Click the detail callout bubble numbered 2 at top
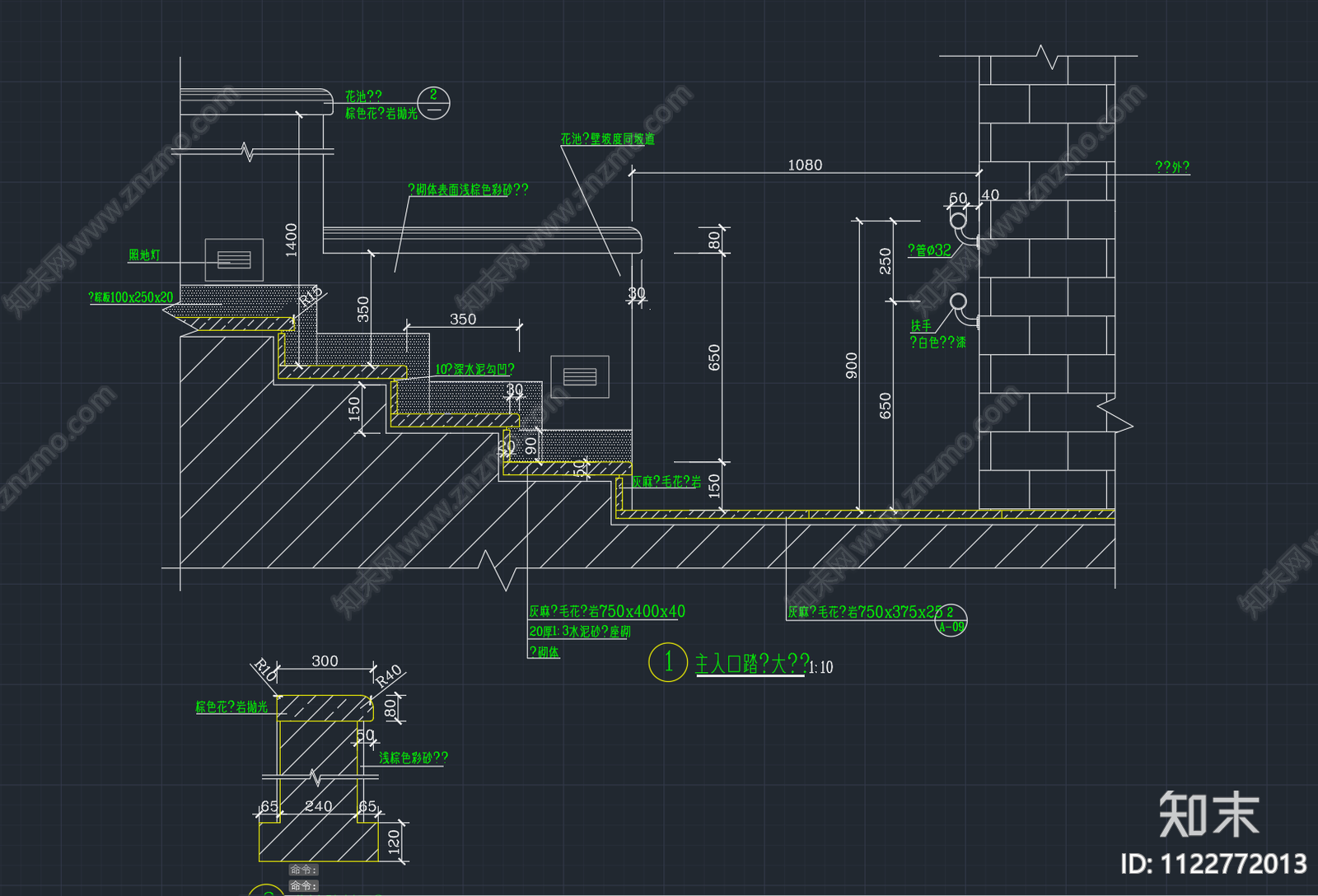 (x=434, y=102)
